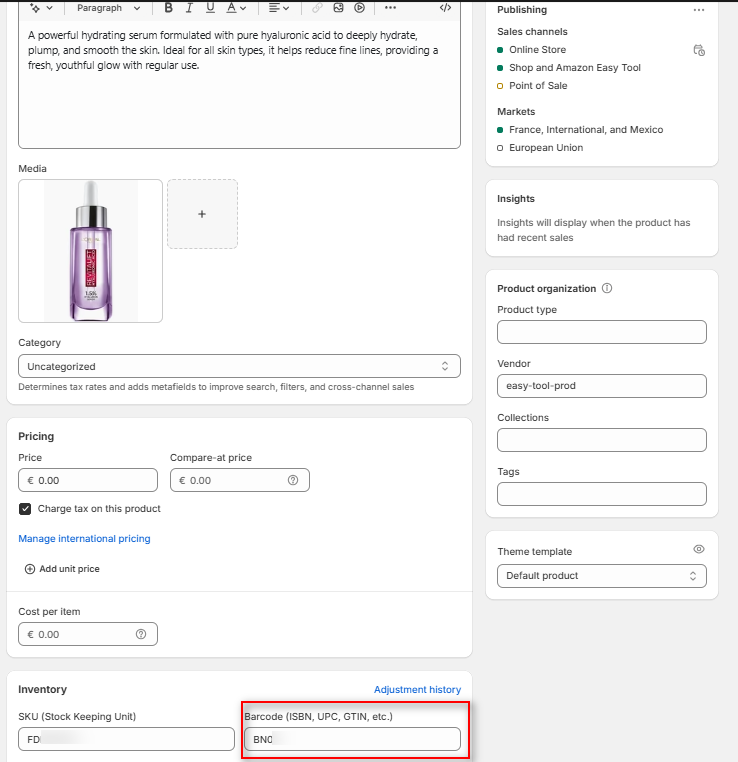Switch editor to HTML code view
The width and height of the screenshot is (738, 762).
pyautogui.click(x=446, y=8)
